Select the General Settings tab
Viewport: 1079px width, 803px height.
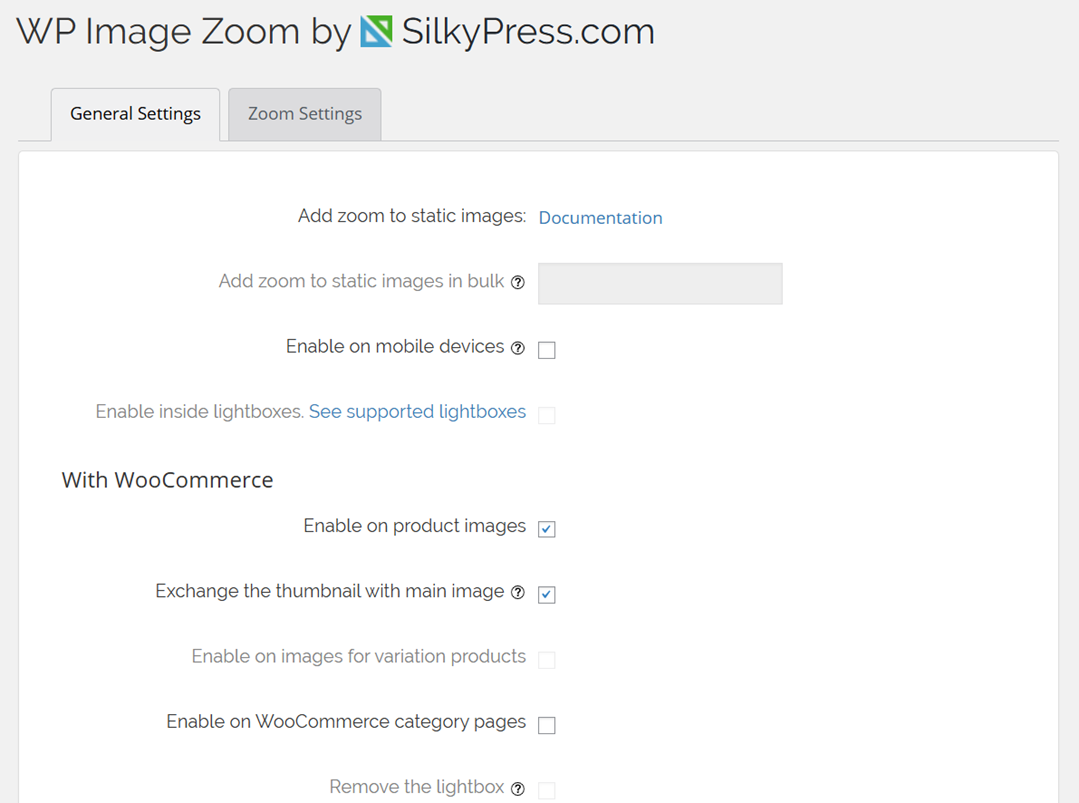(135, 114)
